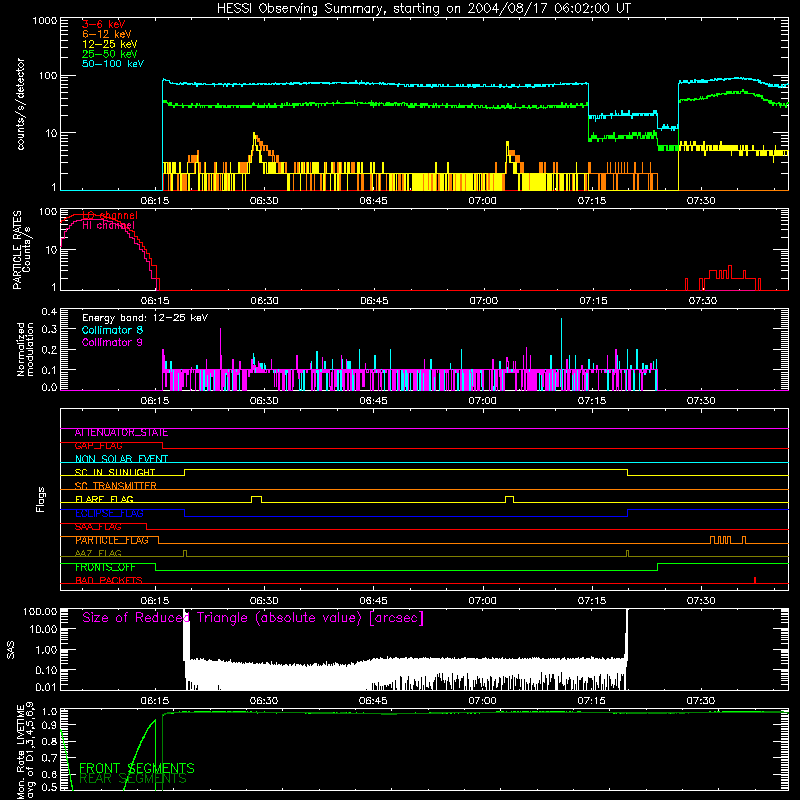Screen dimensions: 800x800
Task: Click the AAZ_FLAG label
Action: (98, 553)
